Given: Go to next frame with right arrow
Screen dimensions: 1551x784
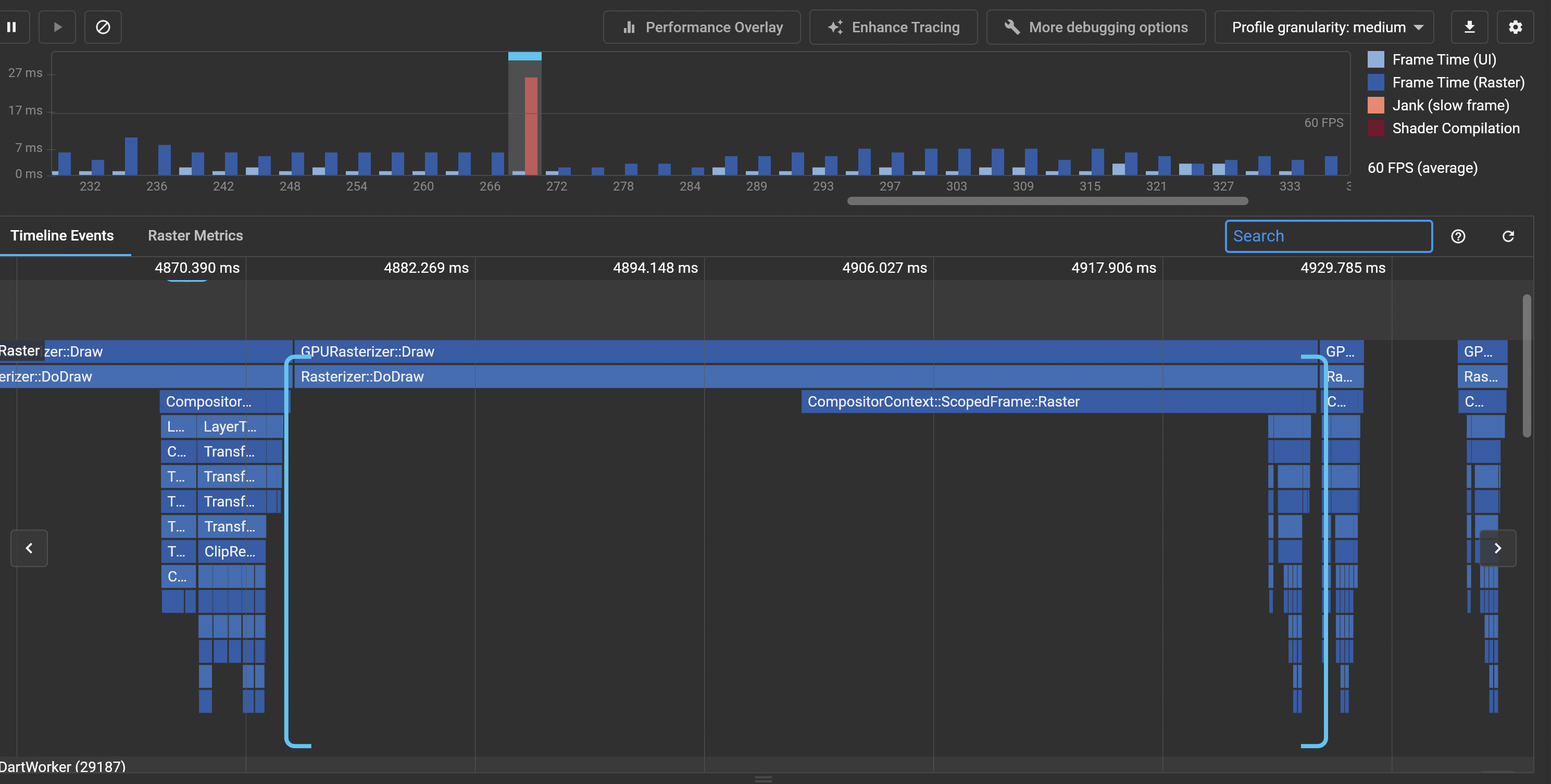Looking at the screenshot, I should coord(1497,548).
